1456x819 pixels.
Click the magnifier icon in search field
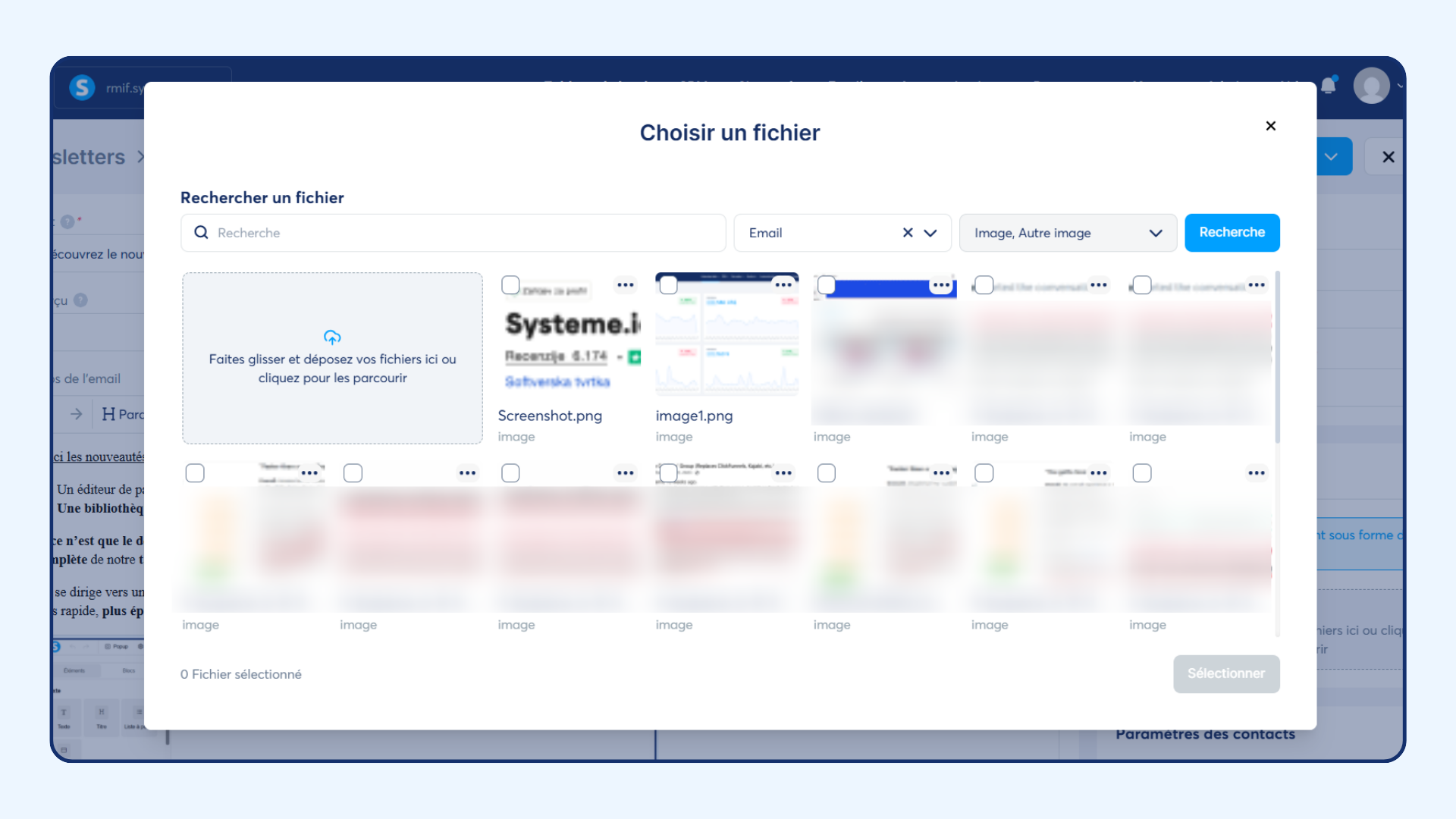pyautogui.click(x=201, y=233)
